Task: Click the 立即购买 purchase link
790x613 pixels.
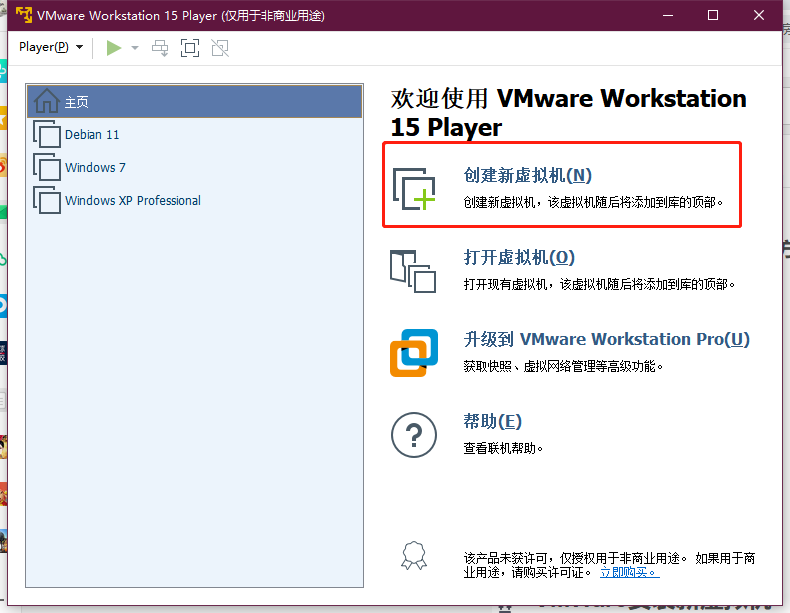Action: point(629,573)
